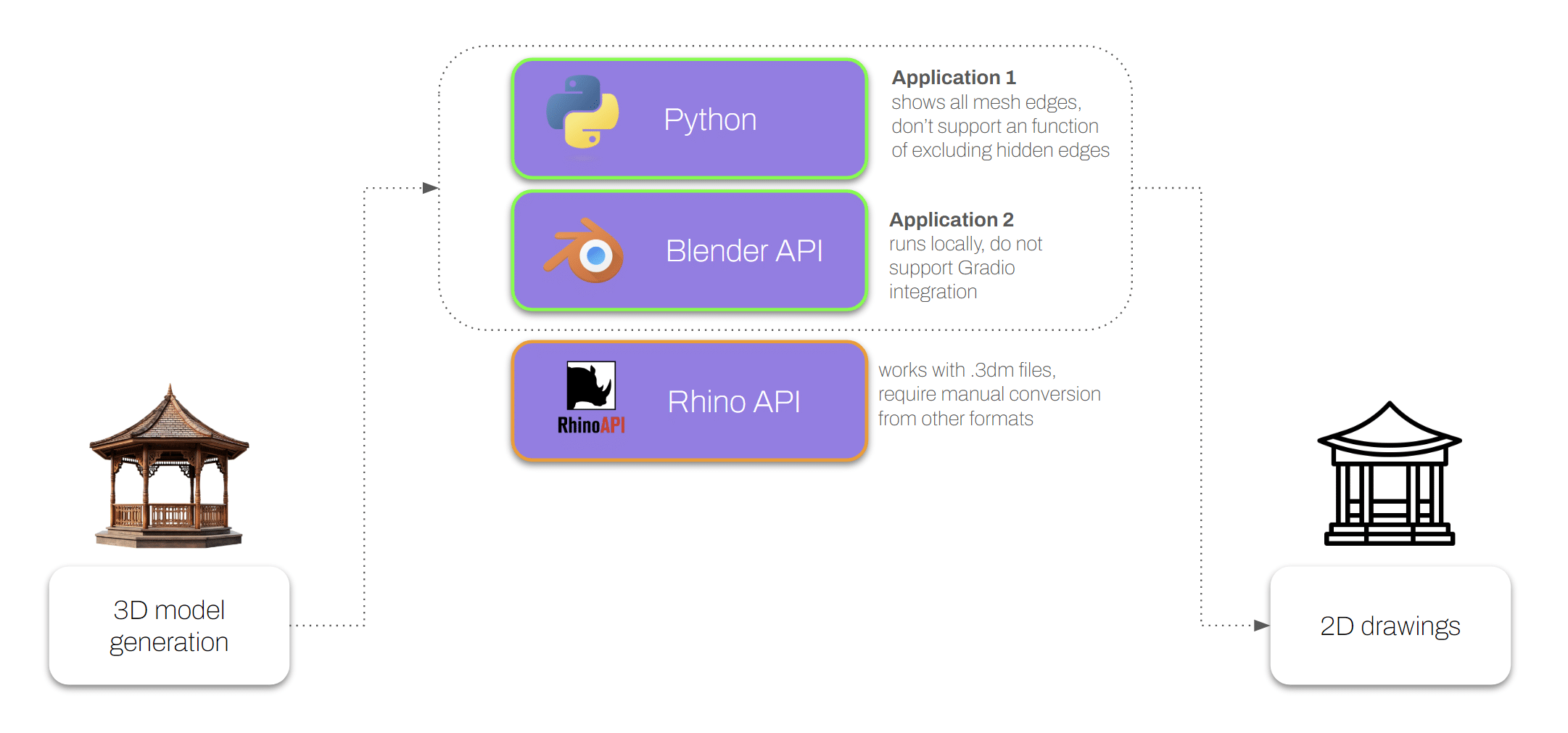Click text 'of excluding hidden edges'

(x=1001, y=150)
